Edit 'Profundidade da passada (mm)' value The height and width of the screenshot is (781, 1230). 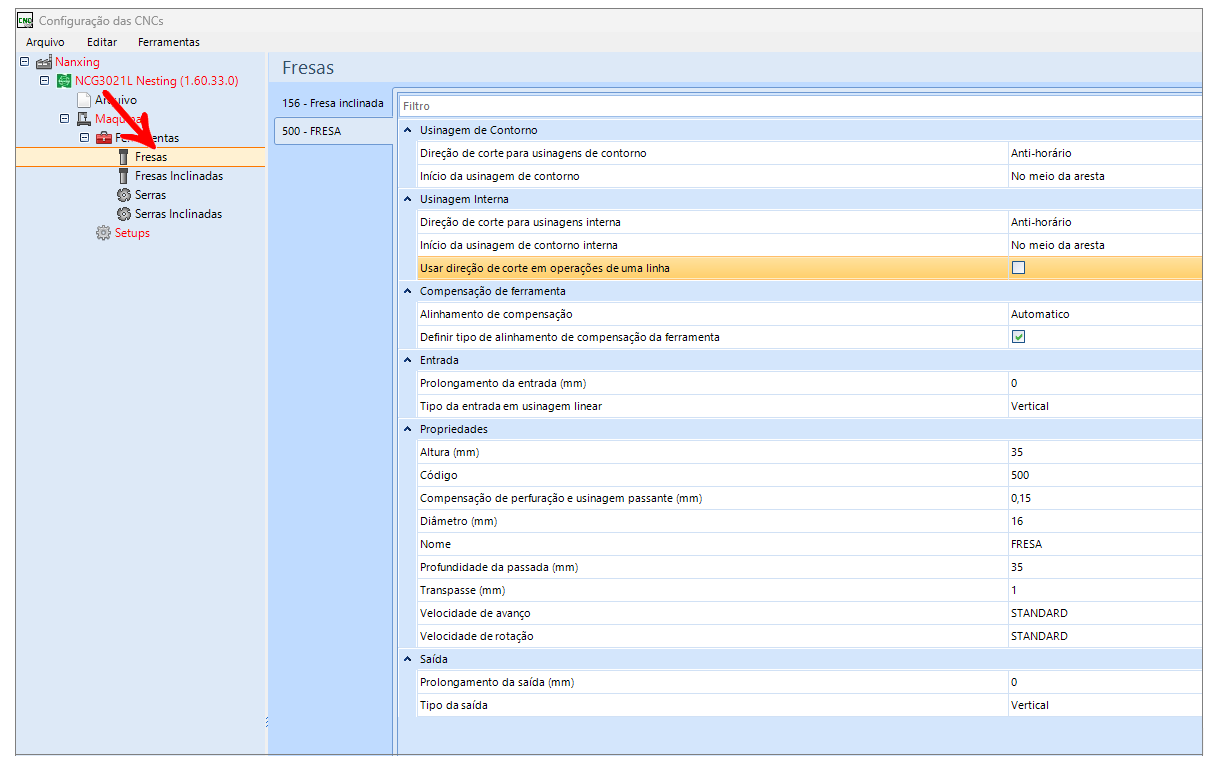click(x=1104, y=567)
